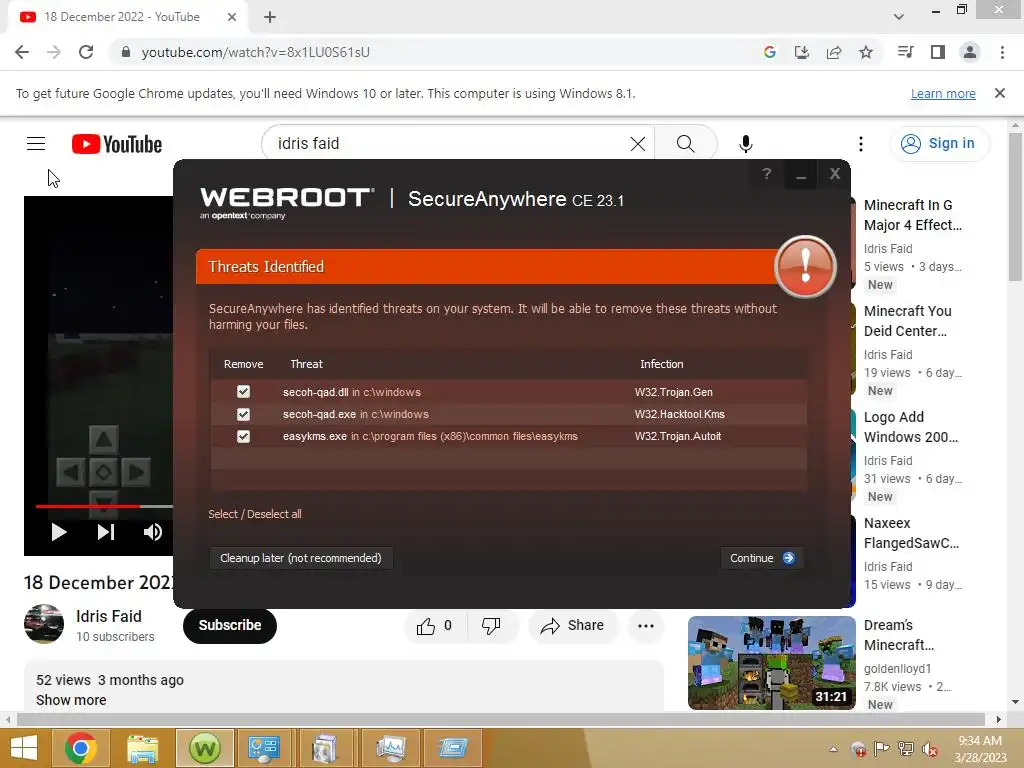This screenshot has height=768, width=1024.
Task: Click the Sign in button
Action: (938, 144)
